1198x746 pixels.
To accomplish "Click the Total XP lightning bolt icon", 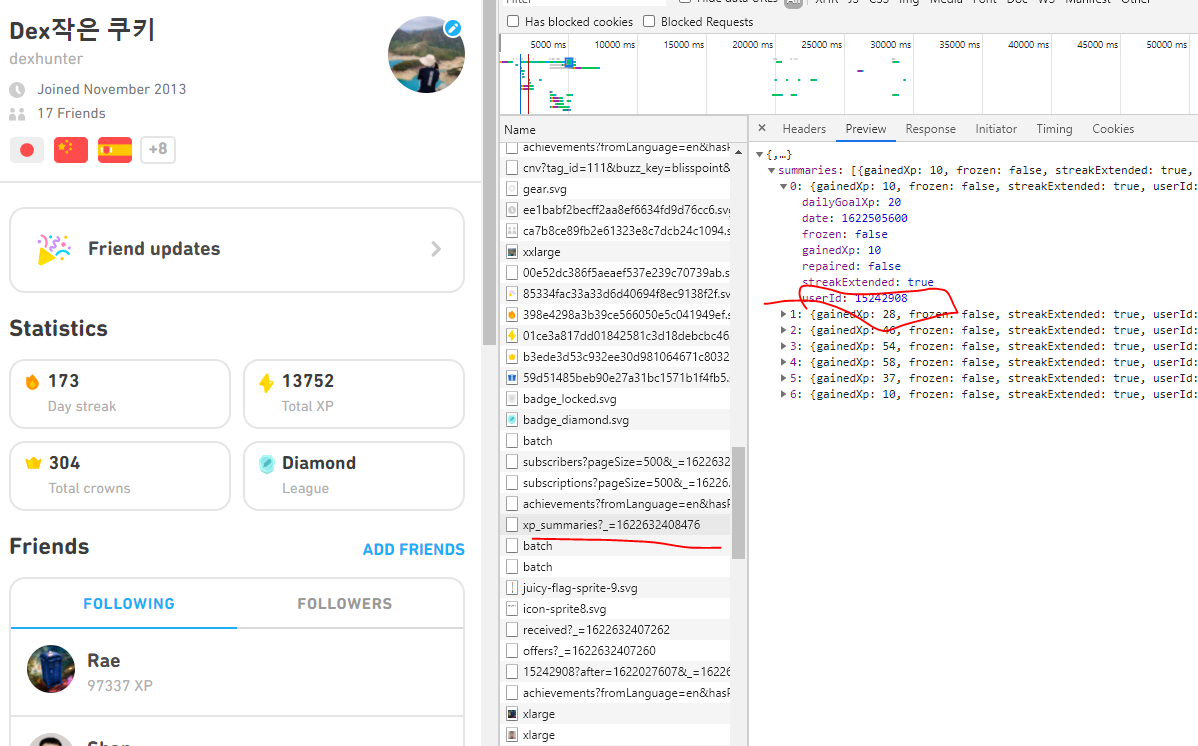I will [266, 380].
